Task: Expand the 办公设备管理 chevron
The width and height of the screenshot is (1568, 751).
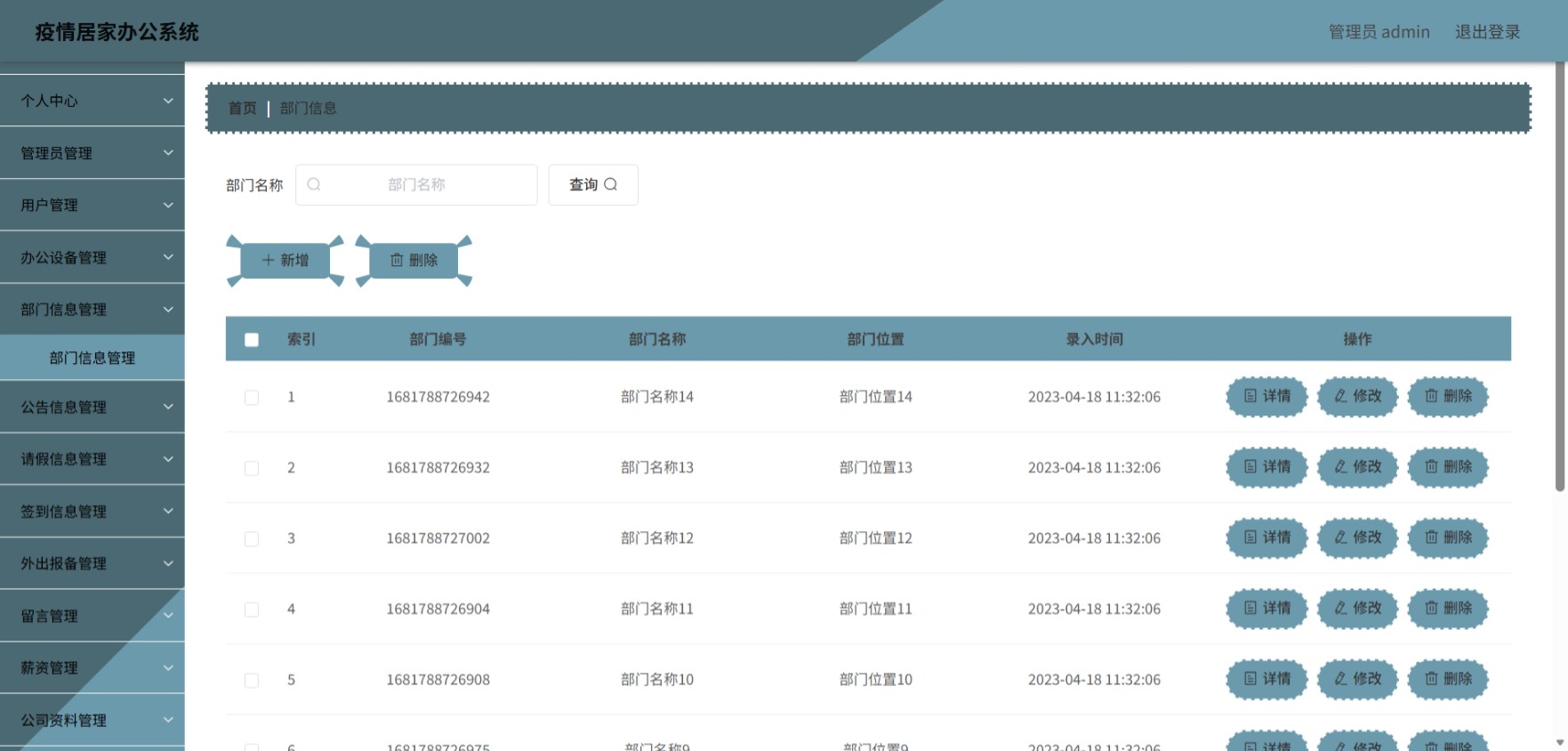Action: (168, 257)
